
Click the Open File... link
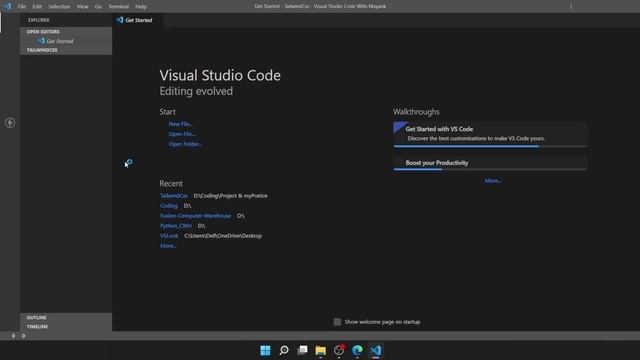pos(182,134)
